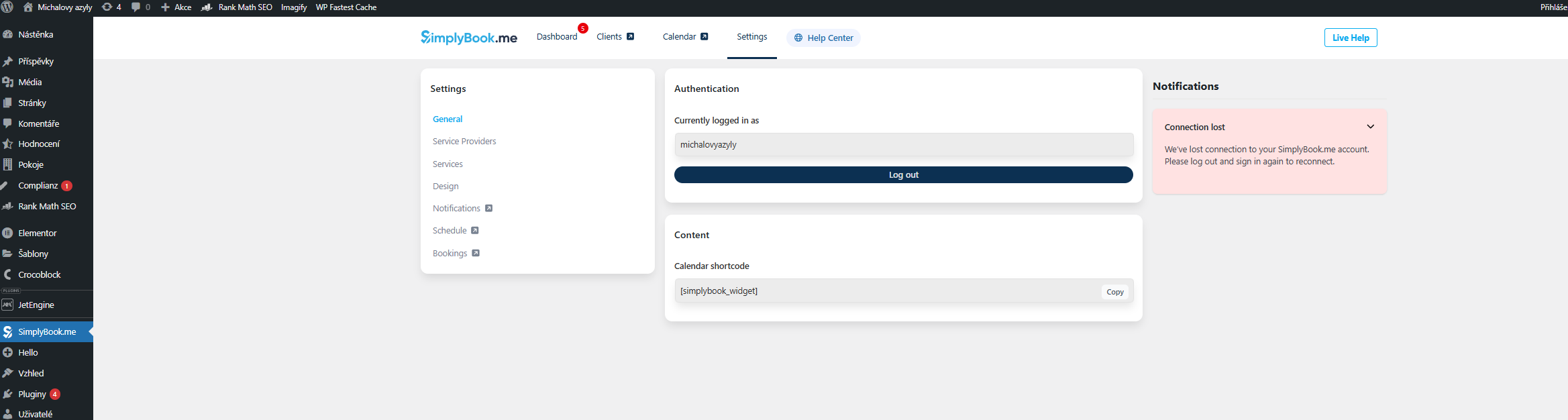This screenshot has height=420, width=1568.
Task: Open the Michalovy azyly site home icon
Action: coord(28,7)
